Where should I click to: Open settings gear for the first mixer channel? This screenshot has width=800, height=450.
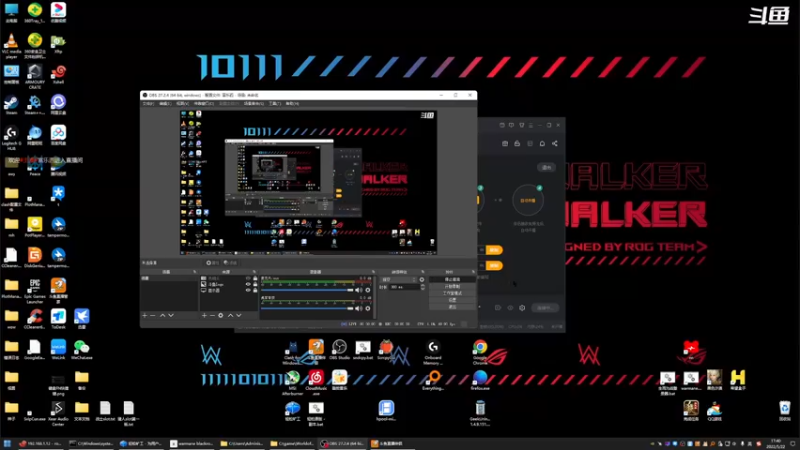click(x=368, y=290)
